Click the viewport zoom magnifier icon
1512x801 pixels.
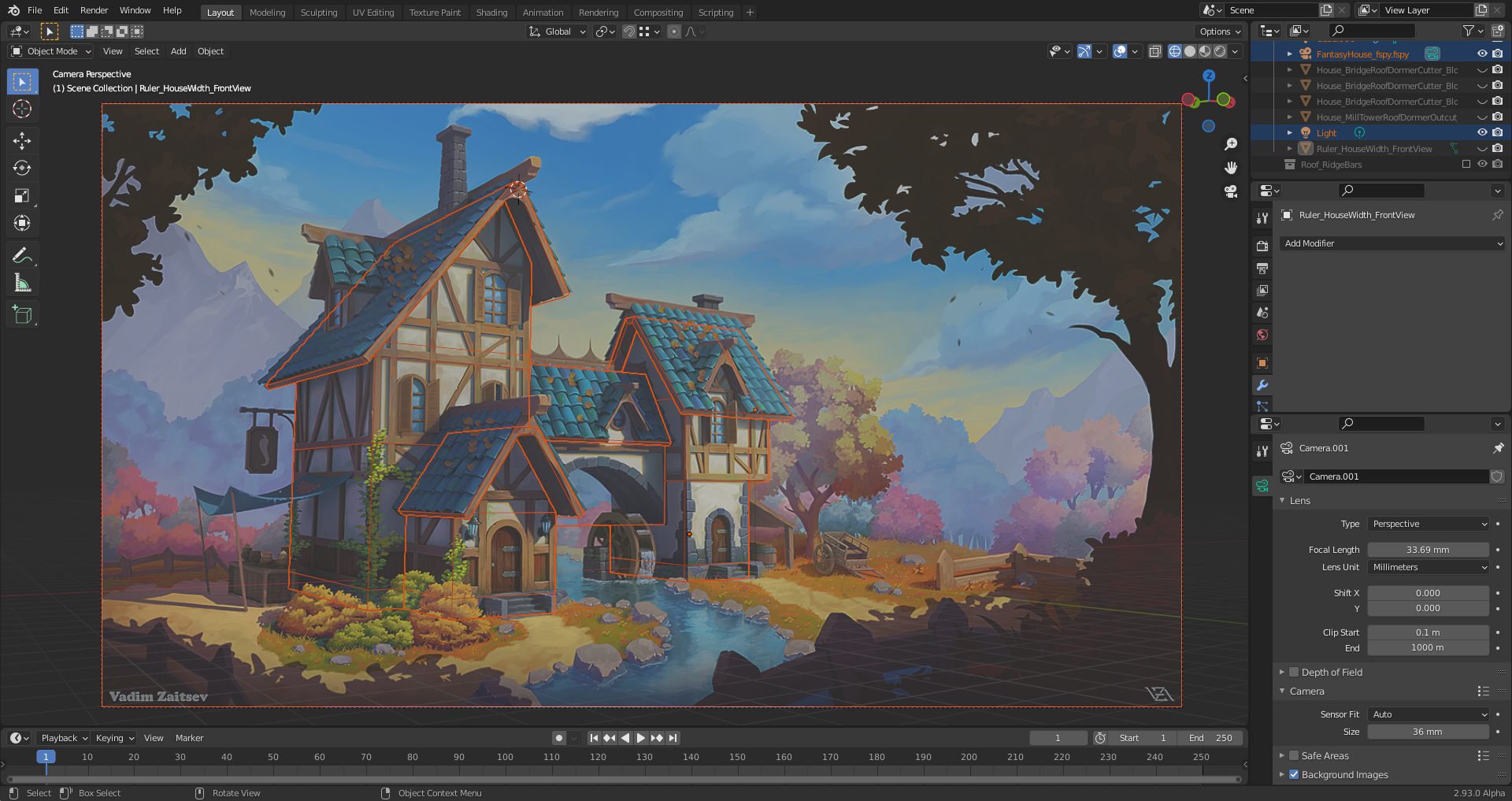1231,144
